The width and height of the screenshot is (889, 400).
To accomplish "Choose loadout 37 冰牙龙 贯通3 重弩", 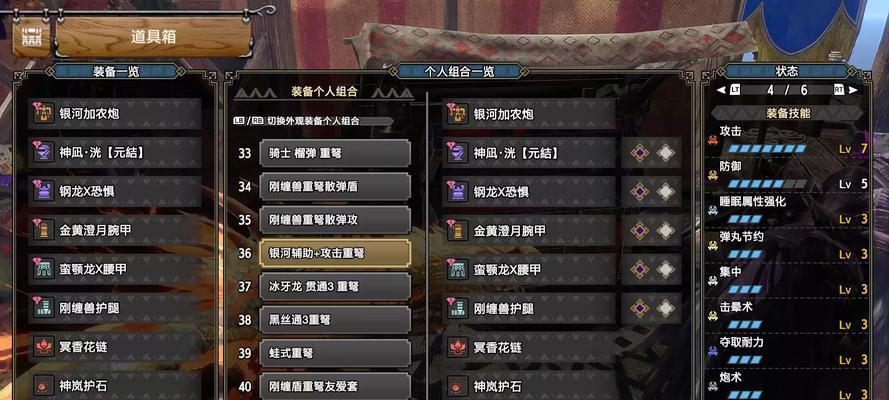I will 335,287.
